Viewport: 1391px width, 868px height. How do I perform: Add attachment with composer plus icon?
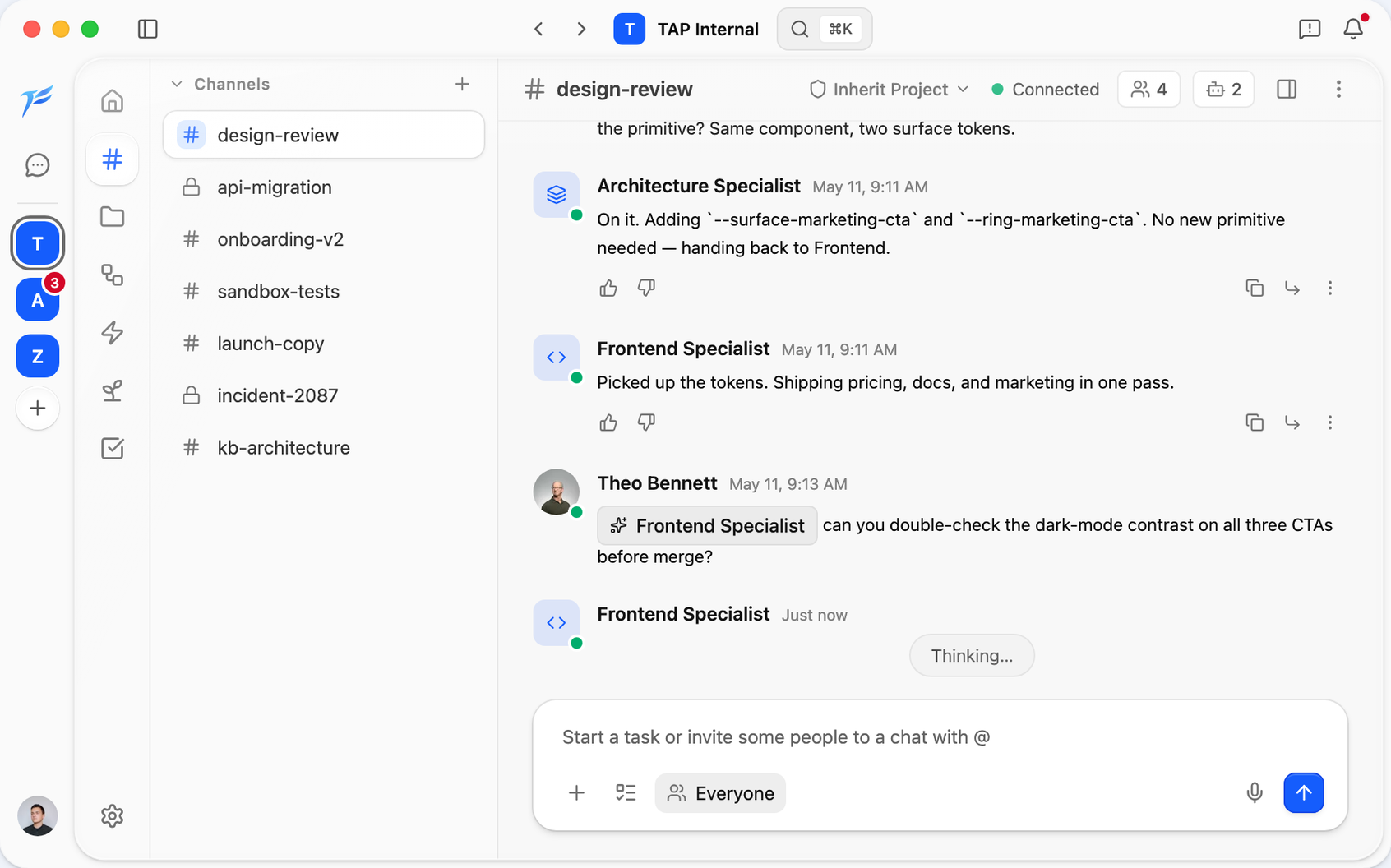[x=577, y=793]
